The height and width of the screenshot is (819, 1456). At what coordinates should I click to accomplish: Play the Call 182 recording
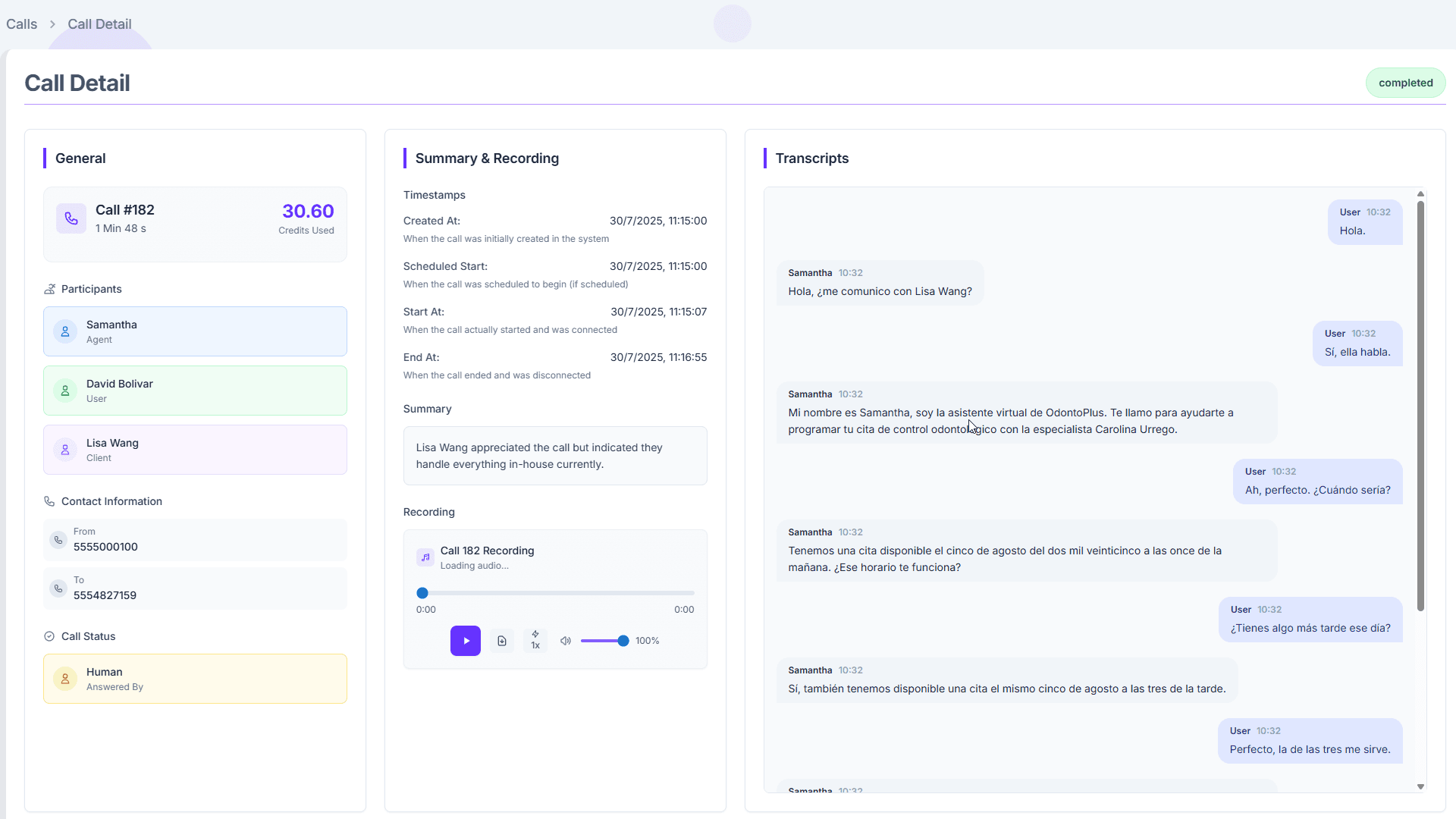[465, 641]
